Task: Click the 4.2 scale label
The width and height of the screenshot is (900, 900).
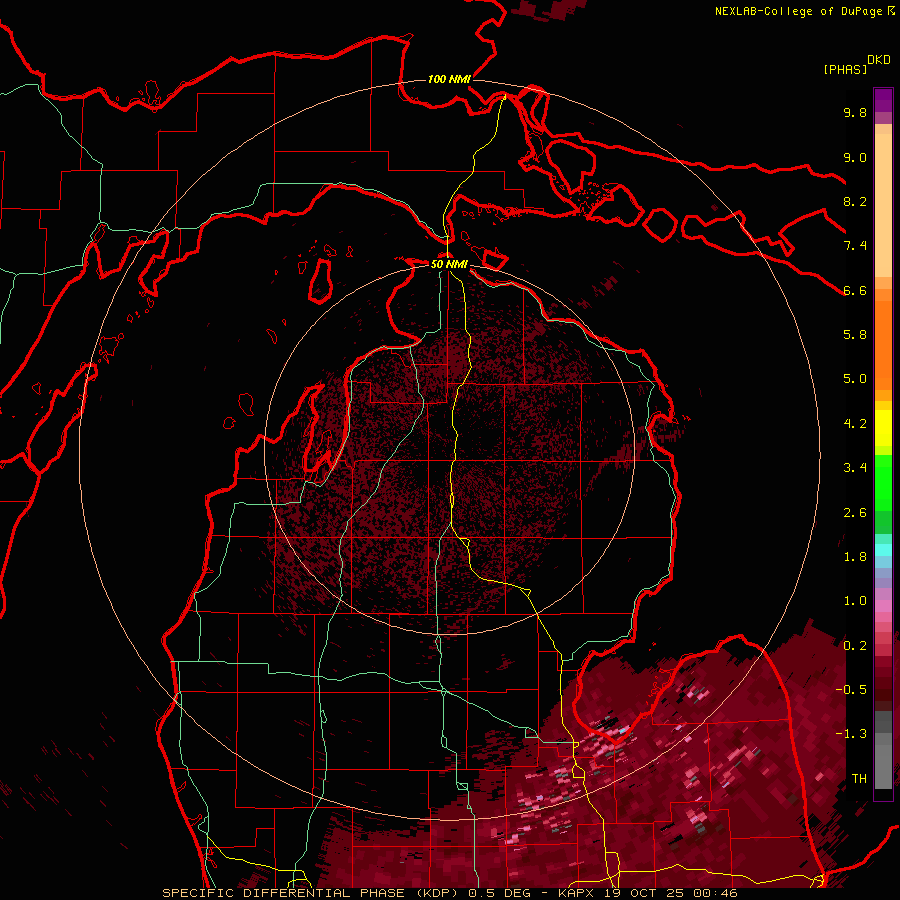Action: 855,424
